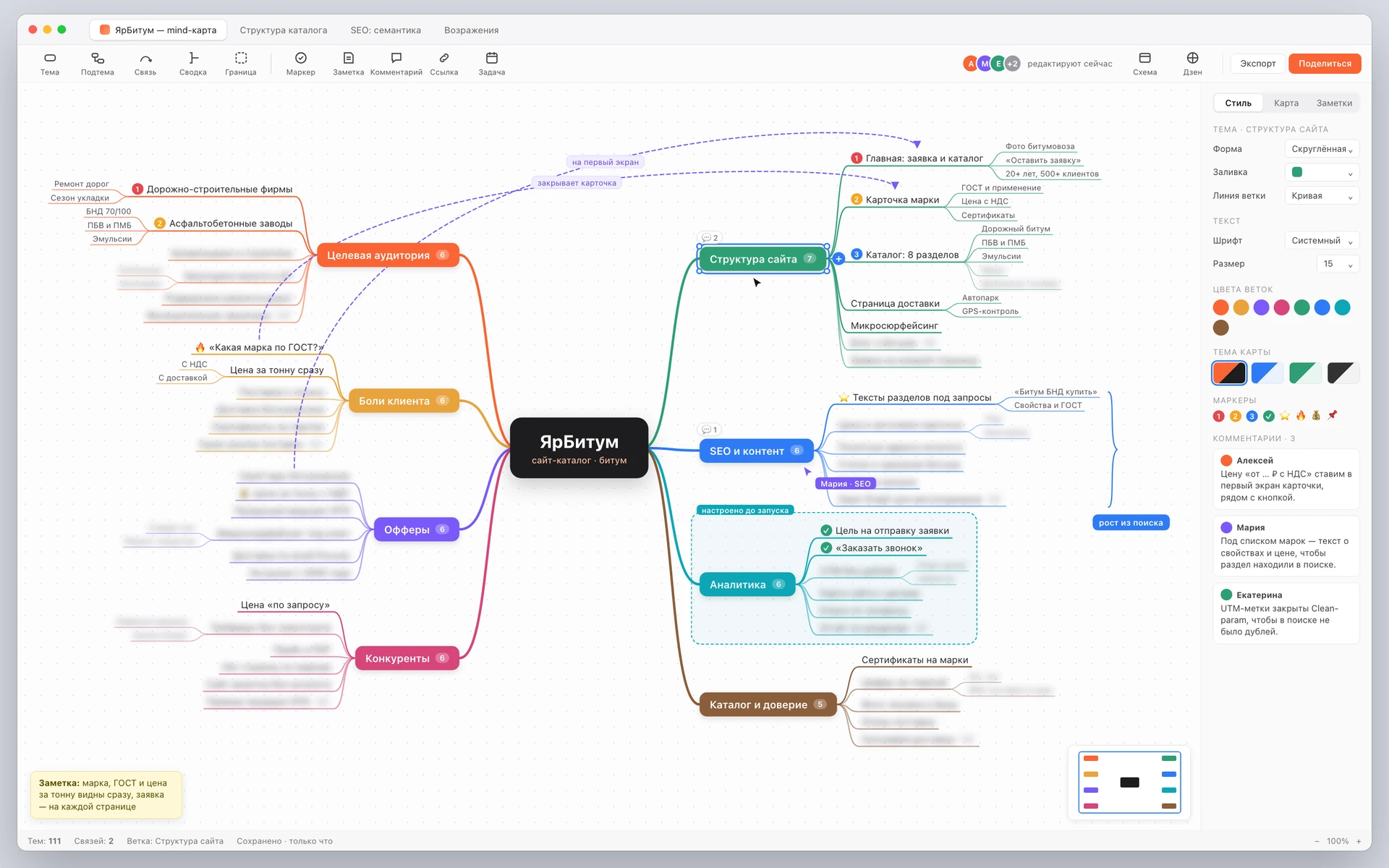
Task: Add a Заметка with toolbar icon
Action: pyautogui.click(x=349, y=64)
